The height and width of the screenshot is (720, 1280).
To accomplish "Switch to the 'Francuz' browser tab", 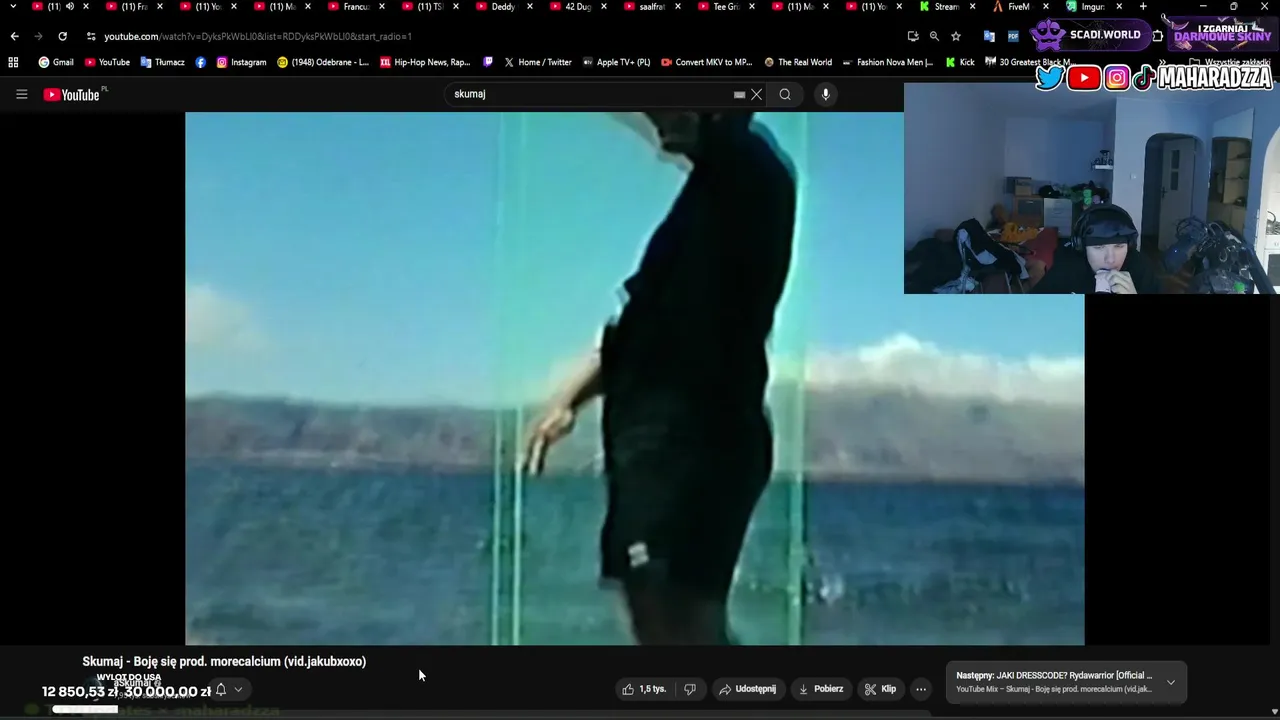I will coord(350,7).
